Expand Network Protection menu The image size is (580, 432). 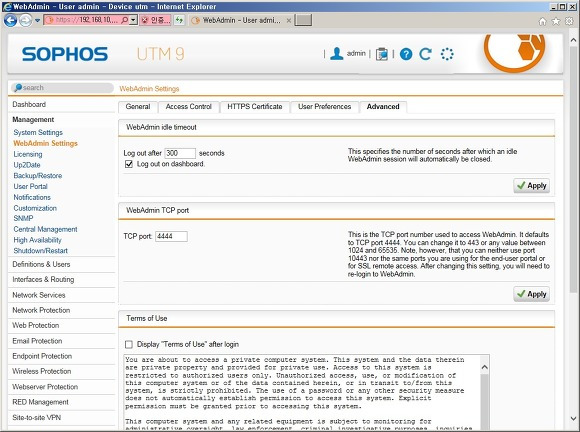tap(61, 310)
